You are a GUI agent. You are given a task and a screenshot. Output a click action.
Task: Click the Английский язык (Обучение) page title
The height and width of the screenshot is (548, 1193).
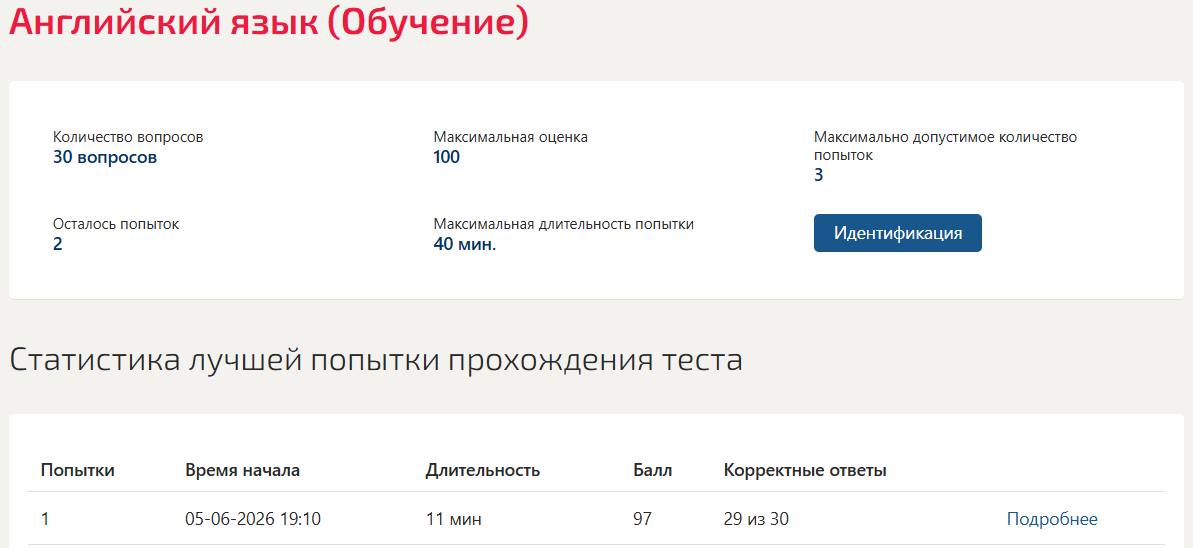268,22
